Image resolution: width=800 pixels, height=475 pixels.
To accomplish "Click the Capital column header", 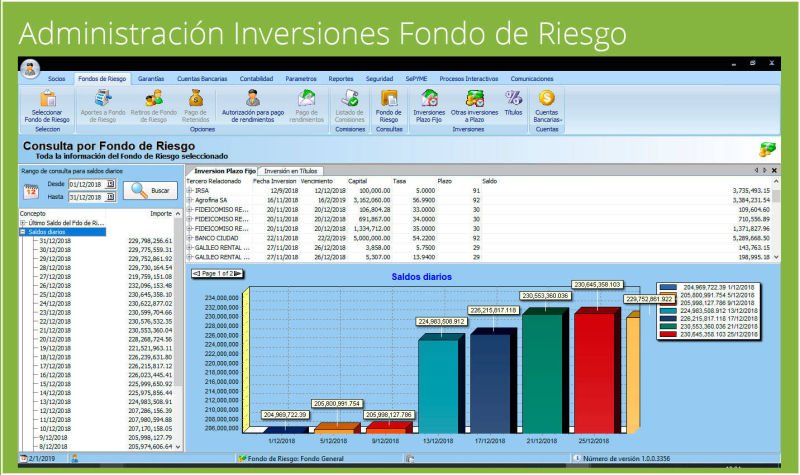I will point(357,181).
